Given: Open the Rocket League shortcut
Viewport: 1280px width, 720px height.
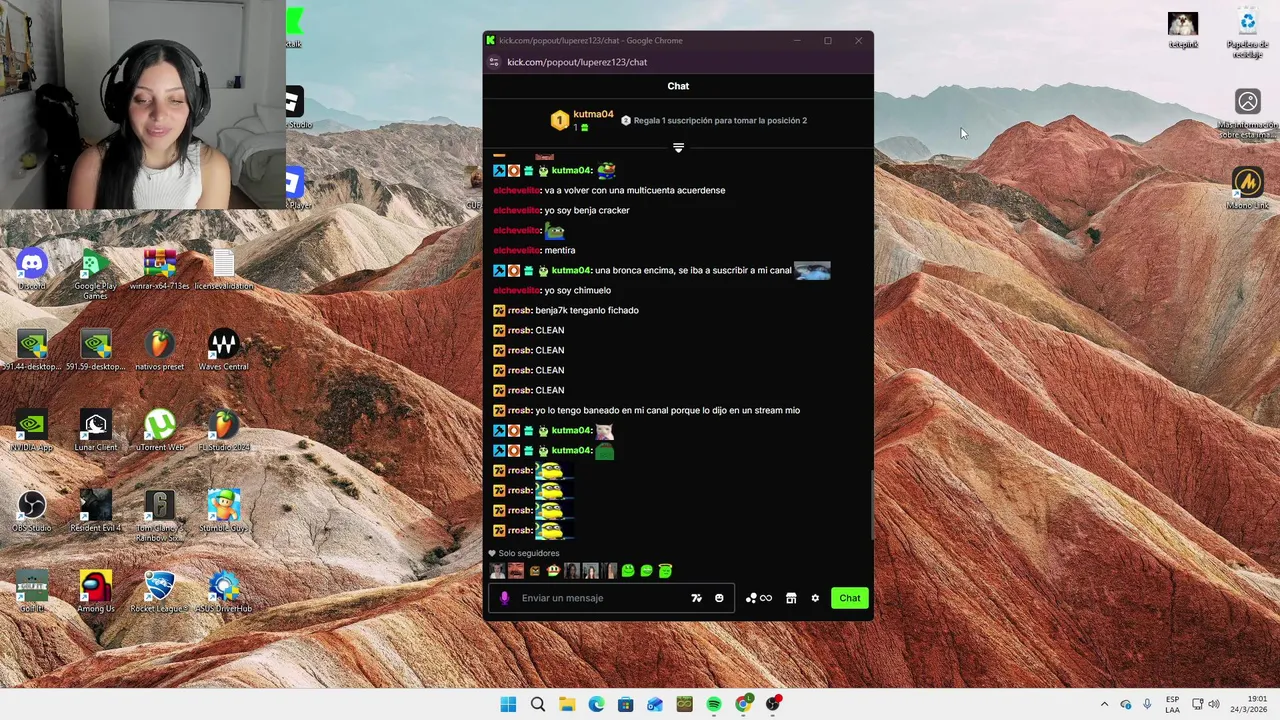Looking at the screenshot, I should (160, 593).
